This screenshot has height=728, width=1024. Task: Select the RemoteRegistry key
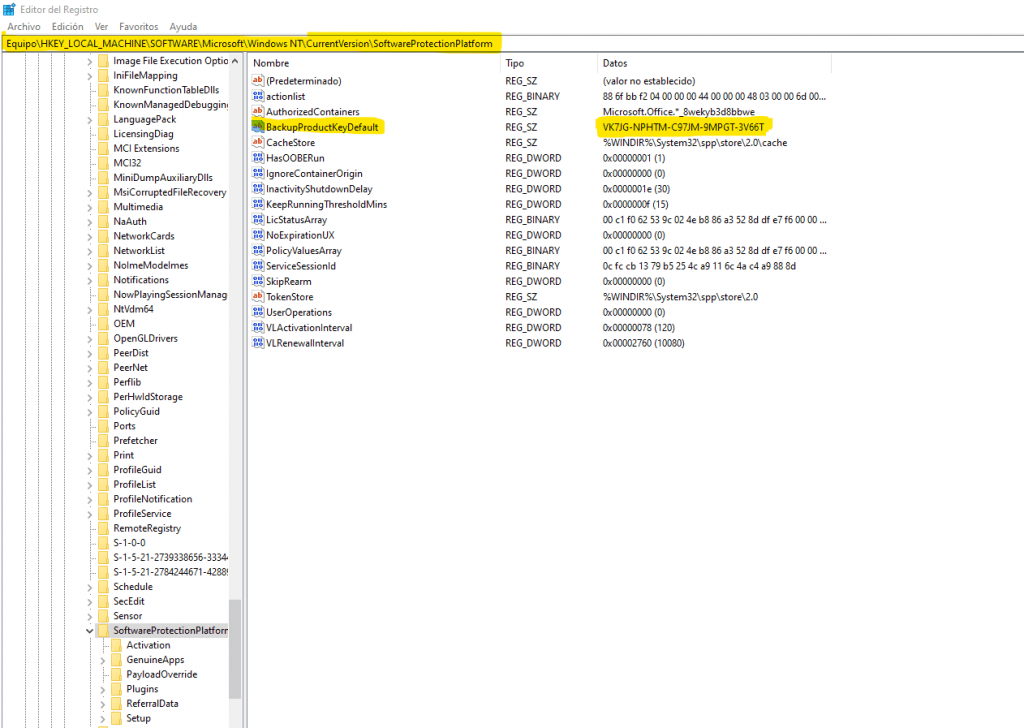coord(147,528)
